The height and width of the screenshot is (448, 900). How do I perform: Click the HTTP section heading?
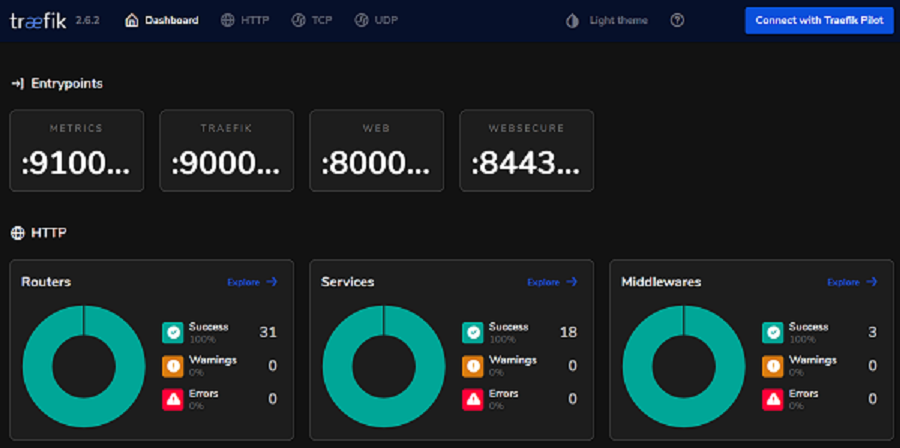coord(49,233)
